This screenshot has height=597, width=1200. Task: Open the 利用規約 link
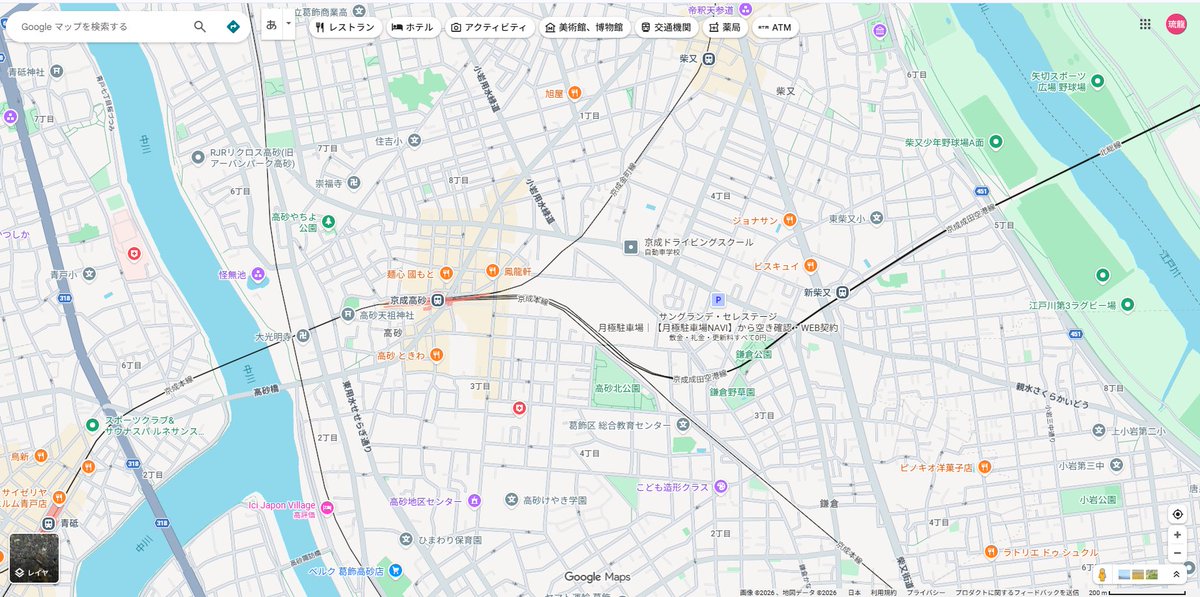point(883,592)
